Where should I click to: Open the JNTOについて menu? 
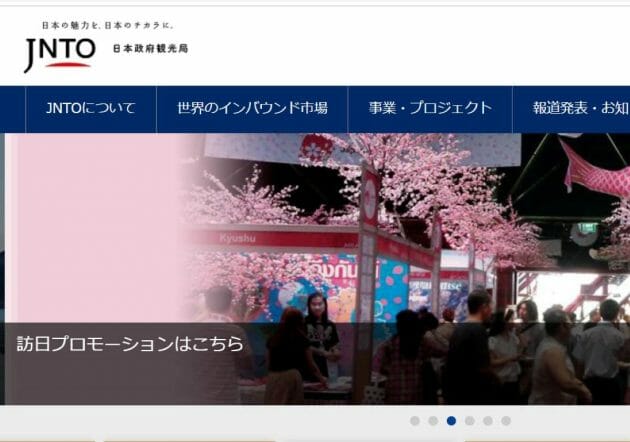(90, 109)
